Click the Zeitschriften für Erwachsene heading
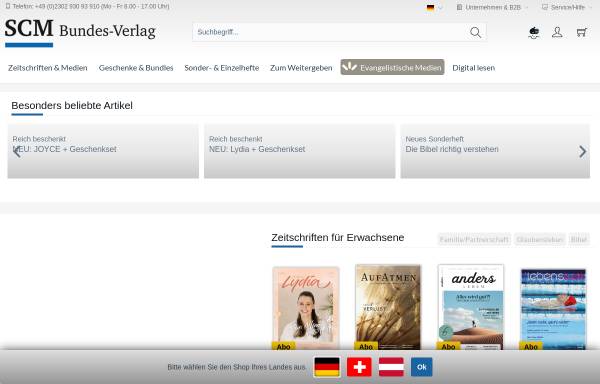The width and height of the screenshot is (600, 384). (x=338, y=238)
